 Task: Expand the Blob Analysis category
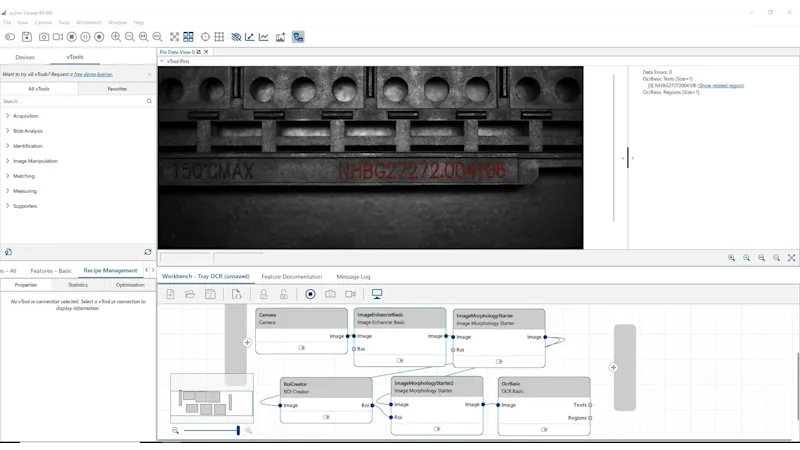(7, 131)
